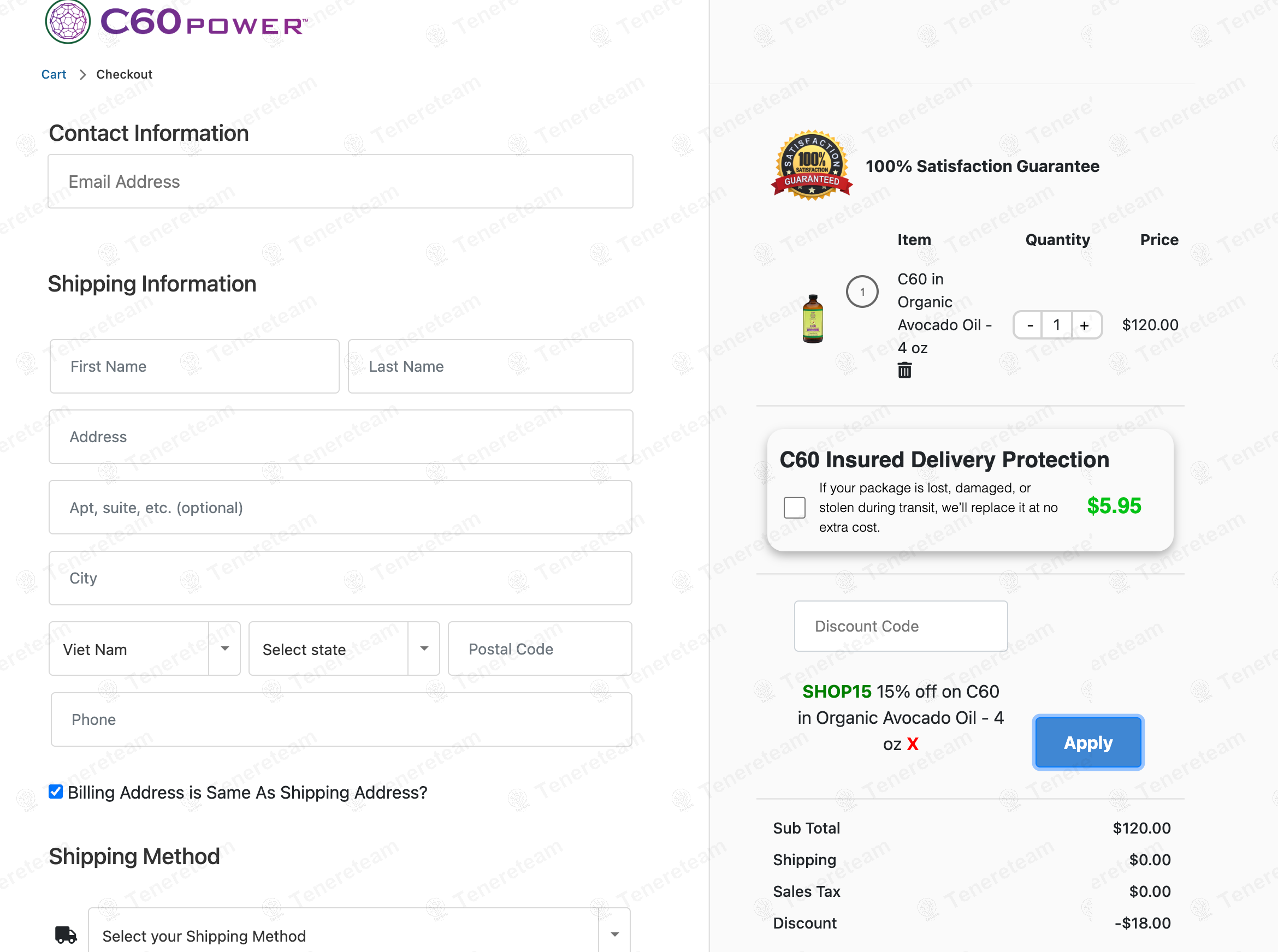The width and height of the screenshot is (1278, 952).
Task: Click the satisfaction guarantee badge
Action: pos(812,166)
